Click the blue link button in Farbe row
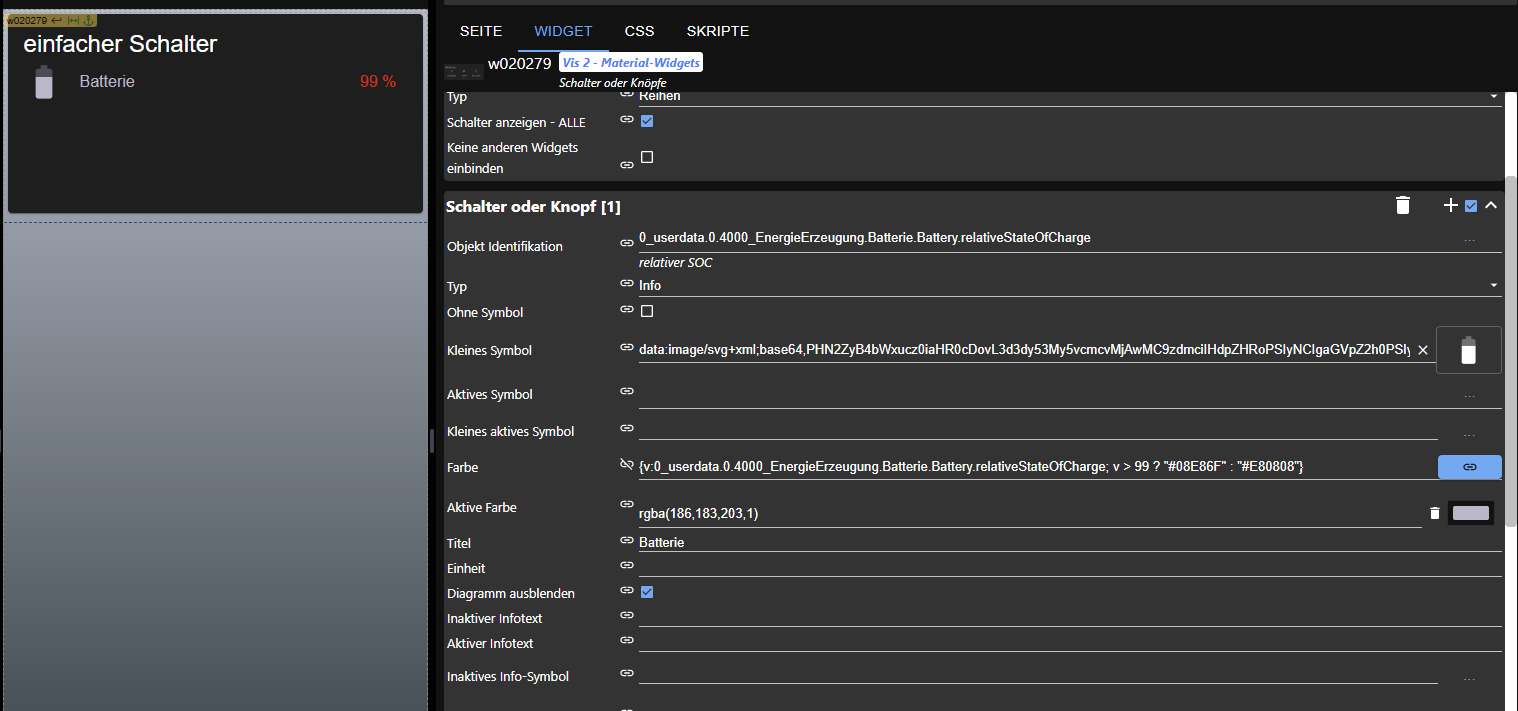This screenshot has width=1518, height=711. (x=1469, y=467)
